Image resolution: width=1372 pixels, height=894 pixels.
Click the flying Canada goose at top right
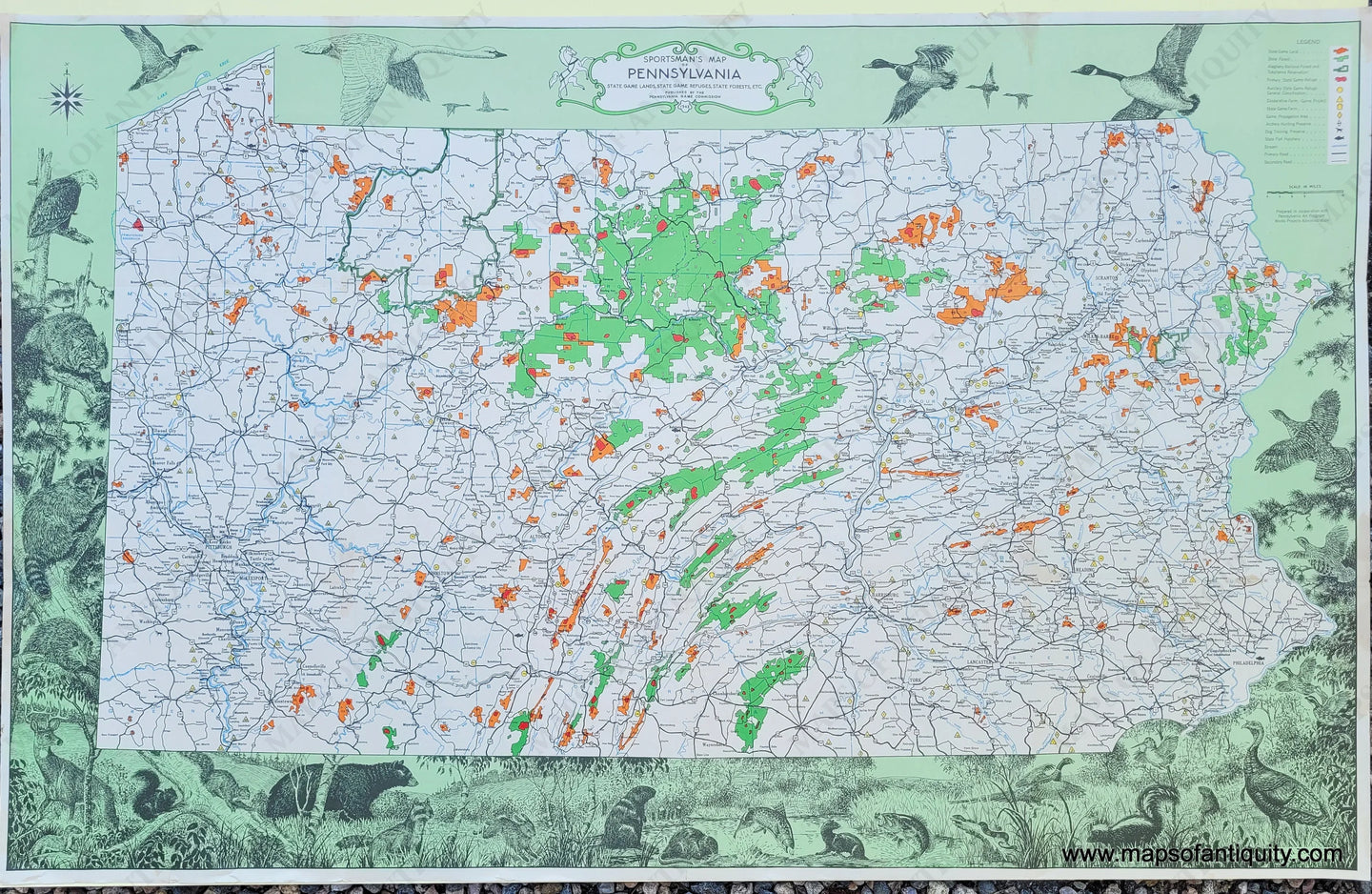point(1143,71)
